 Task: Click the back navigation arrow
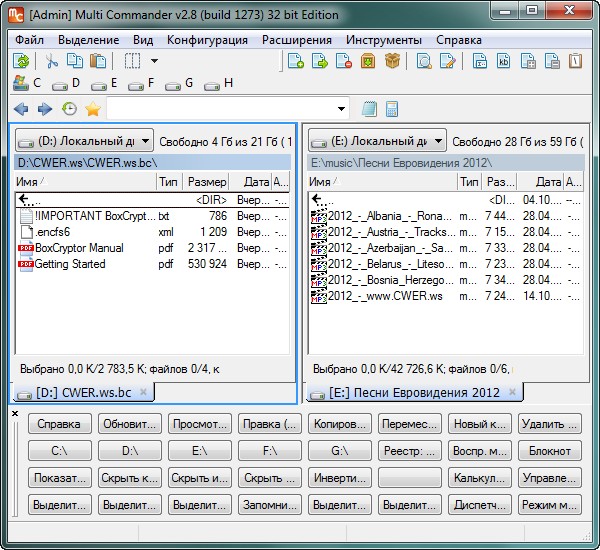point(22,109)
